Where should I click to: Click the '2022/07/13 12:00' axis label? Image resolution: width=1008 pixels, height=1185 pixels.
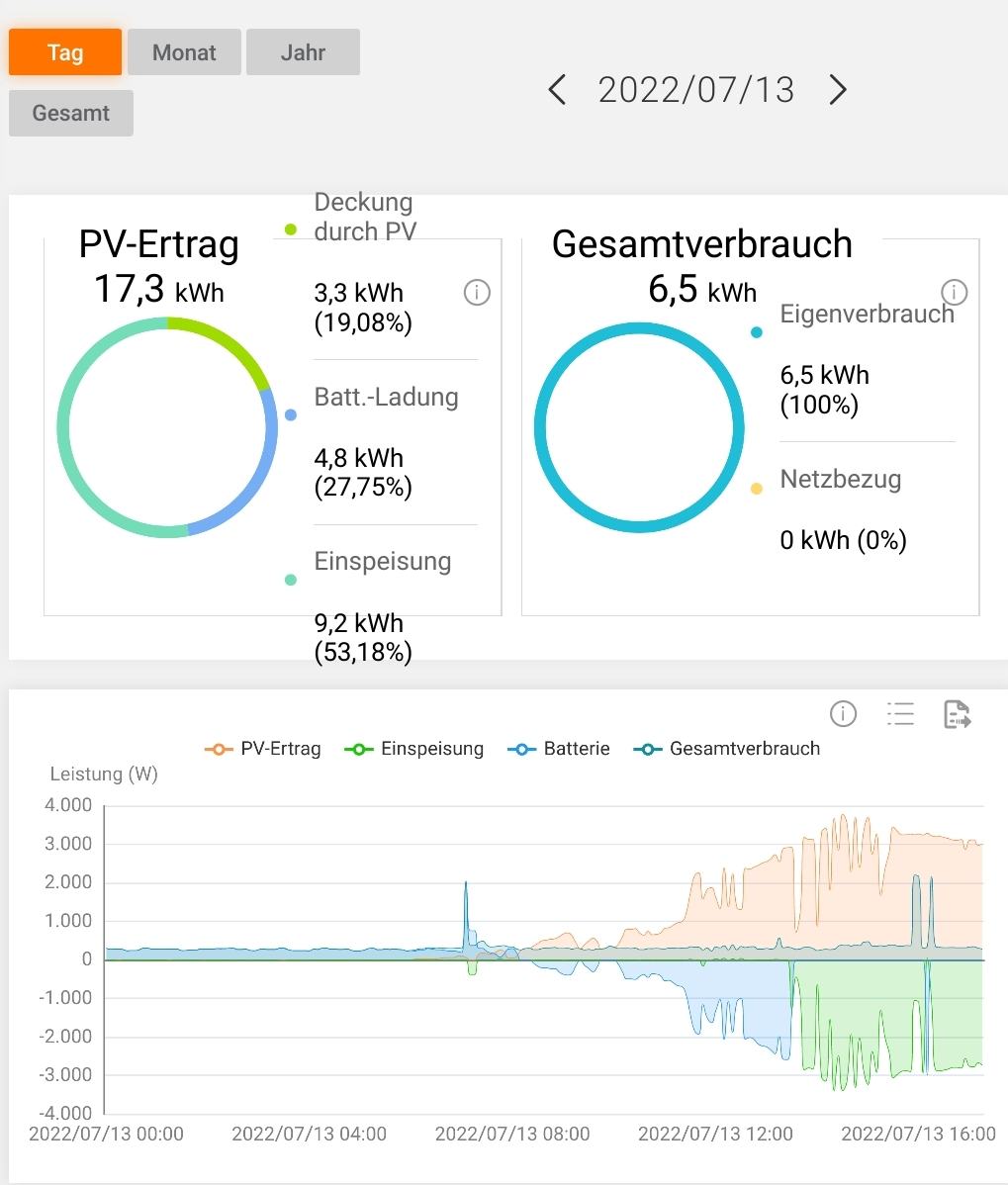pyautogui.click(x=715, y=1134)
